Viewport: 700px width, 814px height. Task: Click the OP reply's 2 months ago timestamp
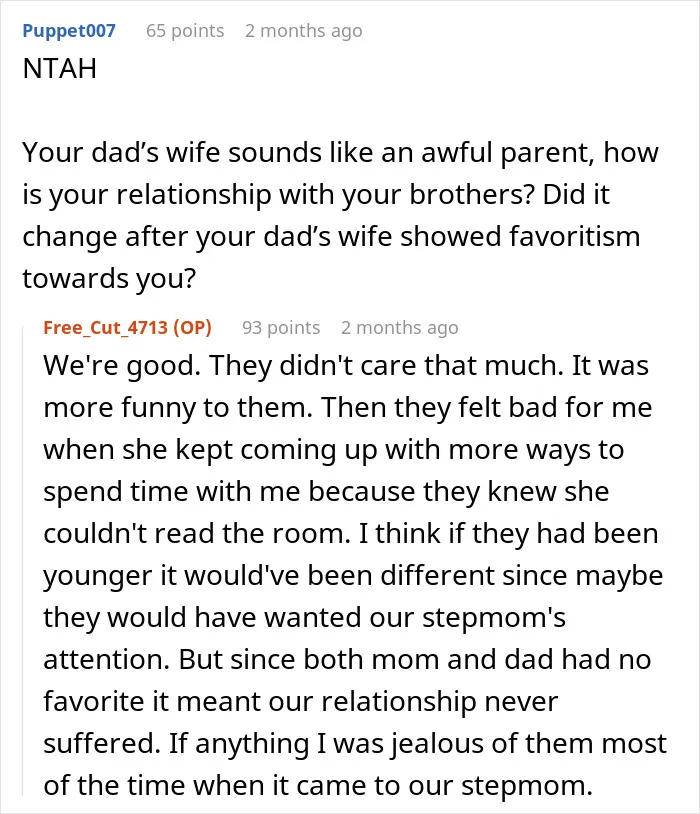tap(400, 328)
